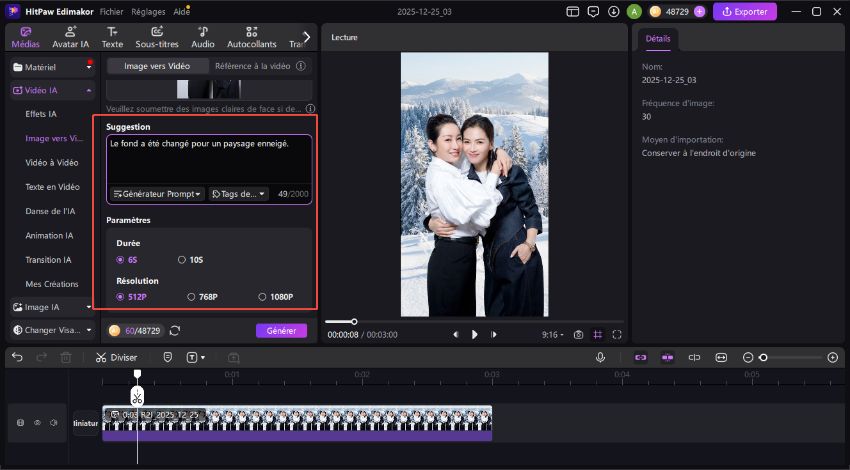Click the Générer button
Screen dimensions: 850x470
pyautogui.click(x=281, y=331)
